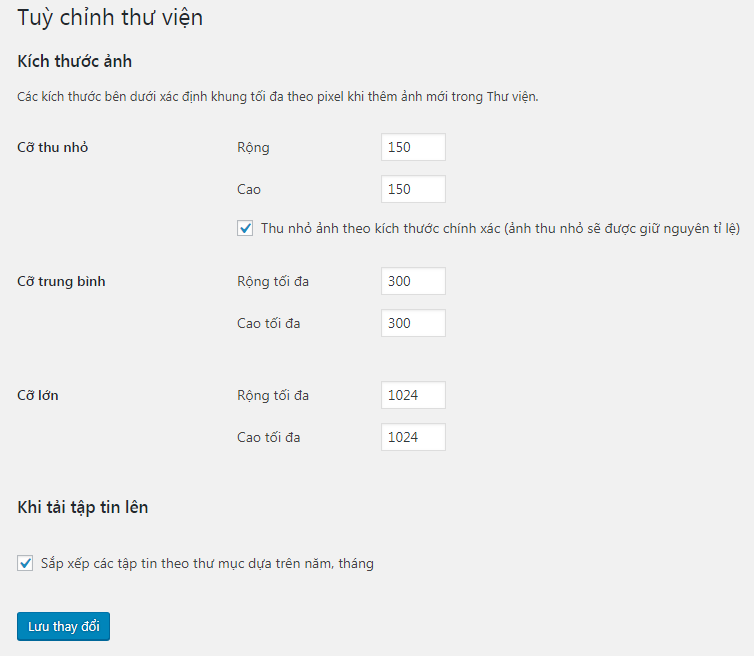This screenshot has height=656, width=754.
Task: Select the medium size max width field
Action: [x=413, y=281]
